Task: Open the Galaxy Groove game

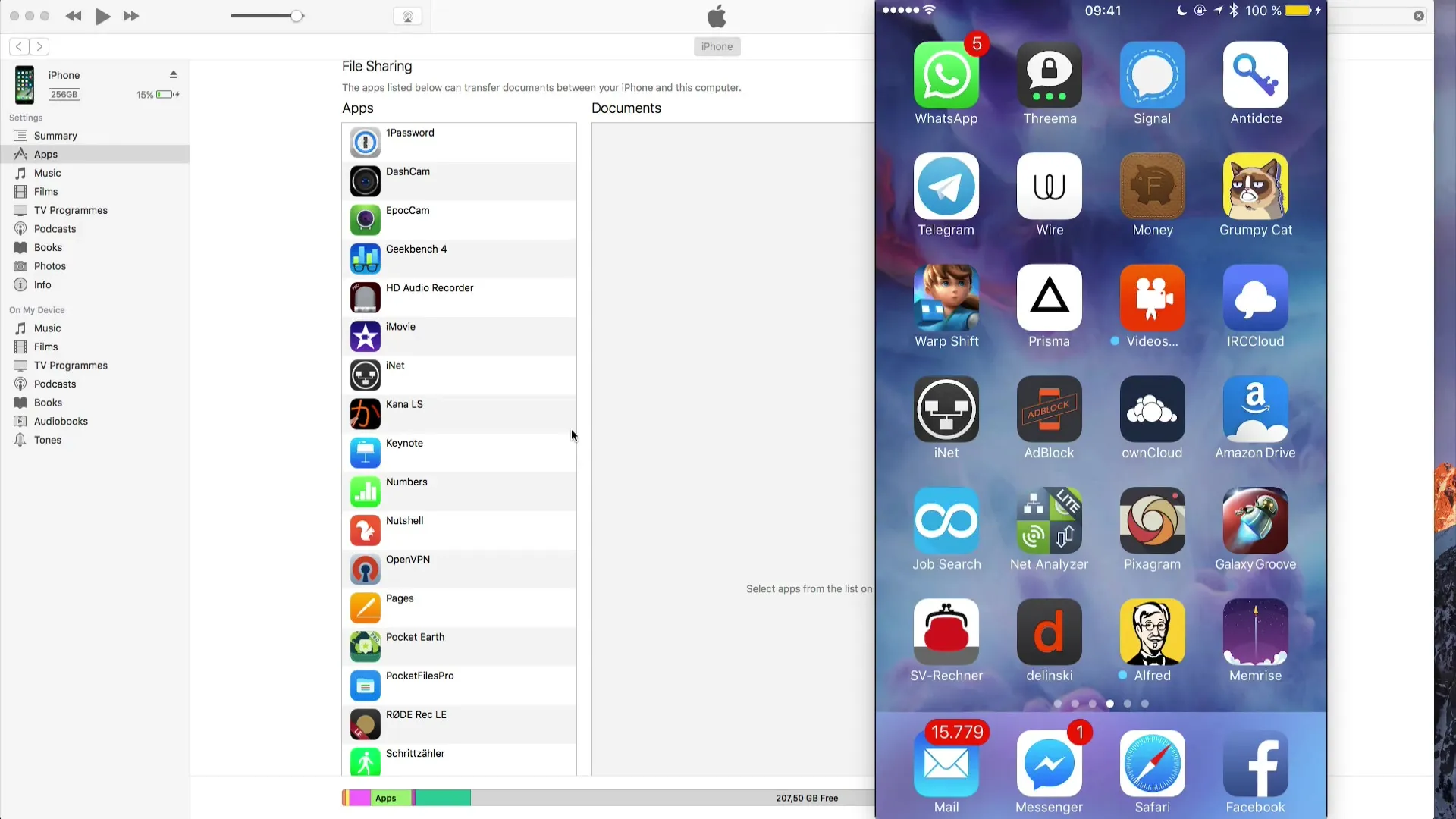Action: 1255,521
